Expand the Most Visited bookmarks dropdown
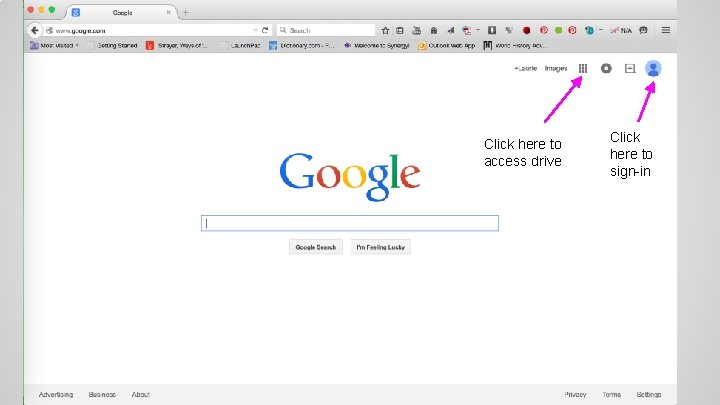This screenshot has height=405, width=720. coord(54,45)
